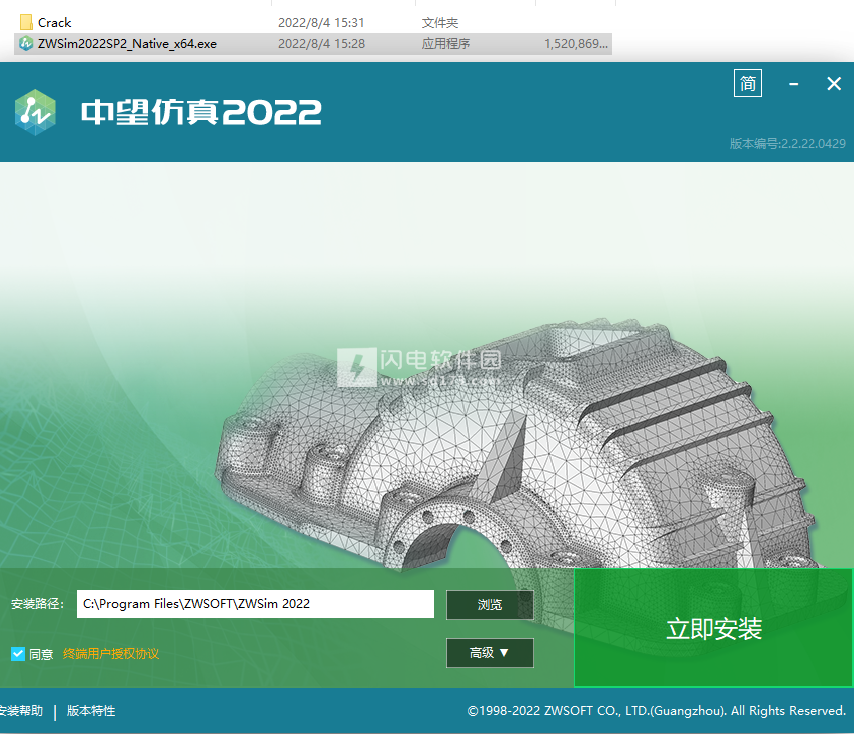Click the date 2022/8/4 15:28 of the exe
This screenshot has height=734, width=854.
tap(321, 44)
